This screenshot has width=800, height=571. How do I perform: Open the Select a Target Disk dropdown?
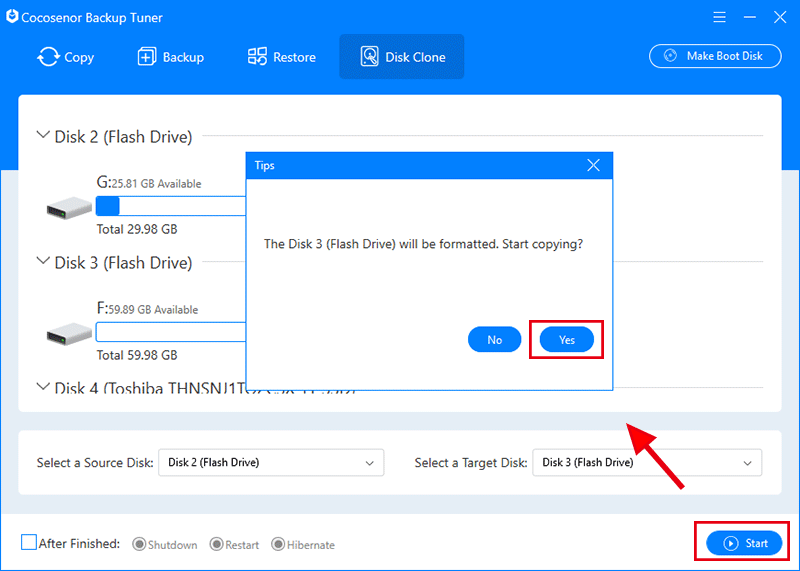pyautogui.click(x=647, y=463)
